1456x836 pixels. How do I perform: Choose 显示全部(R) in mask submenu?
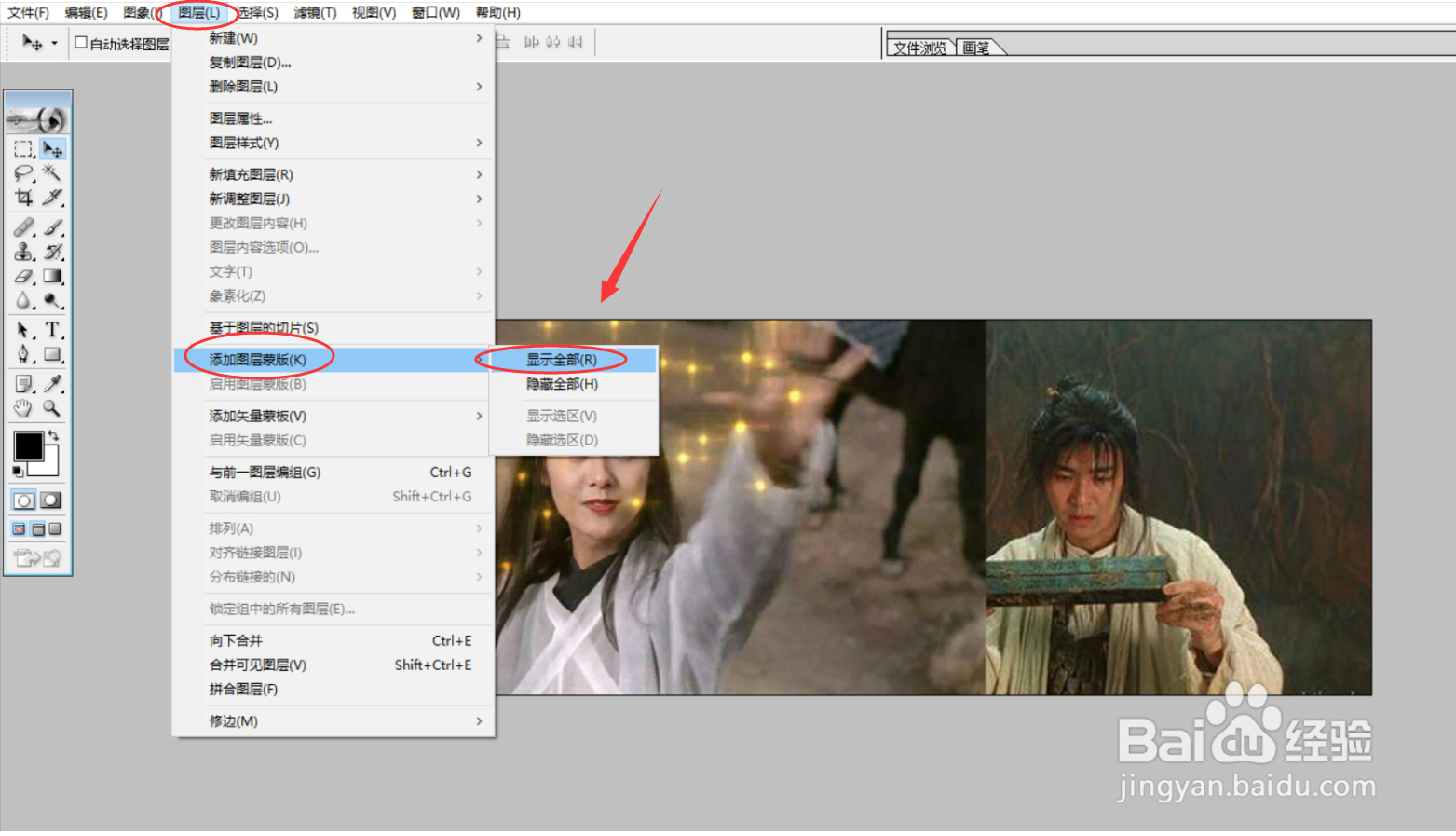click(574, 360)
